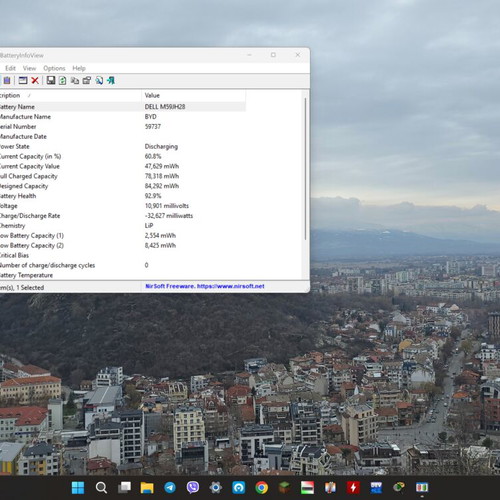Screen dimensions: 500x500
Task: Click the purple clipboard toolbar icon
Action: 7,80
